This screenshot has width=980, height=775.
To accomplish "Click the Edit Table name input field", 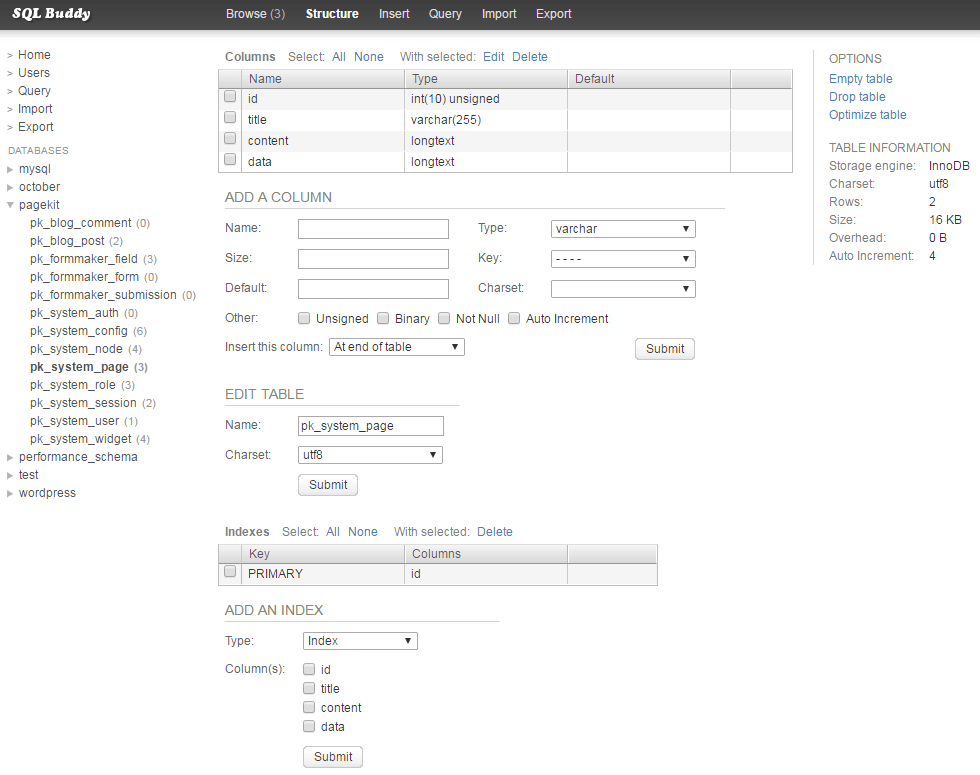I will point(371,426).
